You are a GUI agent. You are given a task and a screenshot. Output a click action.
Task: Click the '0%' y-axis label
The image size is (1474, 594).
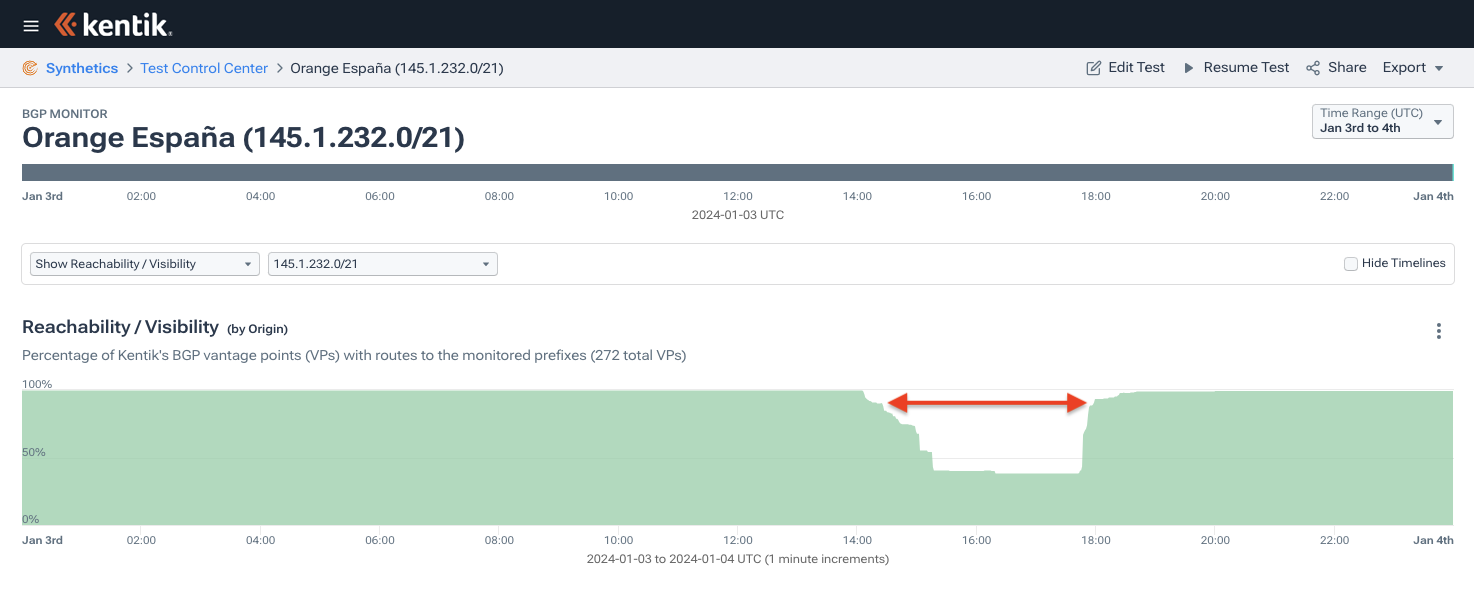pyautogui.click(x=31, y=519)
